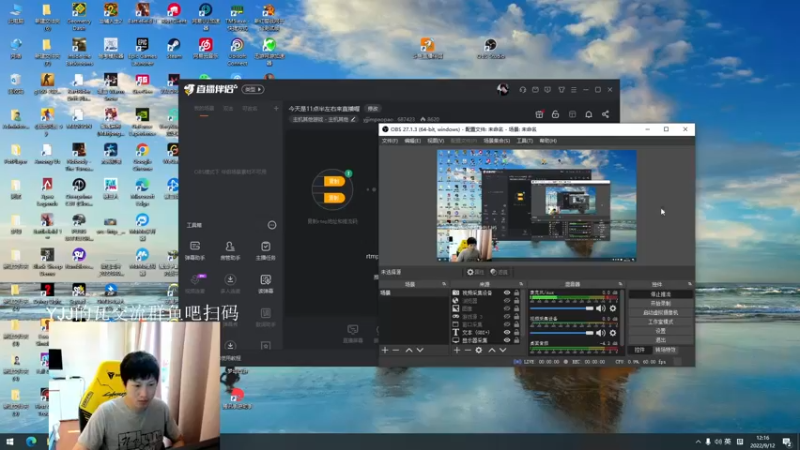Open OBS 场景集合(S) menu
The image size is (800, 450).
(496, 141)
